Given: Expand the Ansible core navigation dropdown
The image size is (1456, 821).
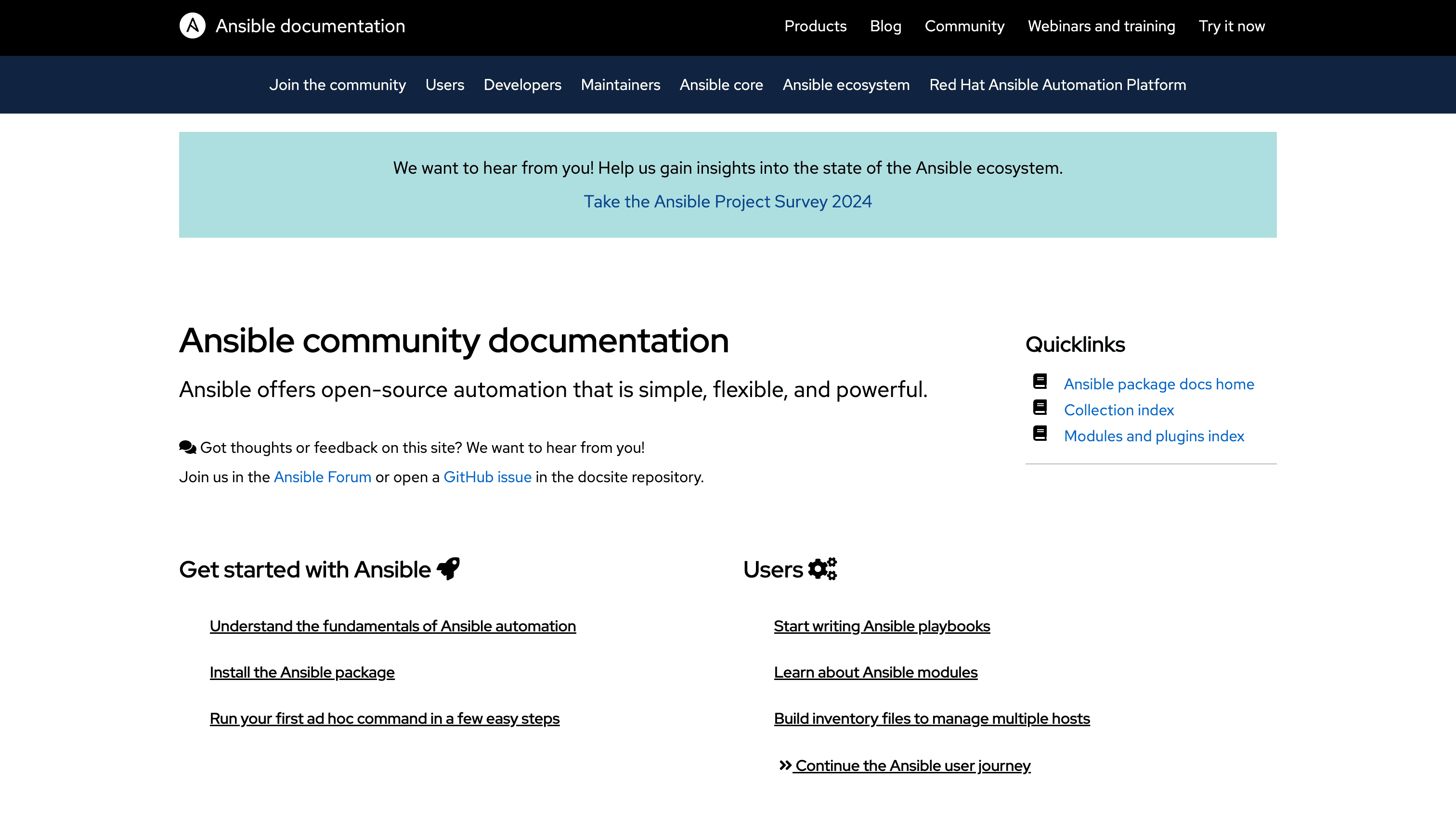Looking at the screenshot, I should click(721, 84).
